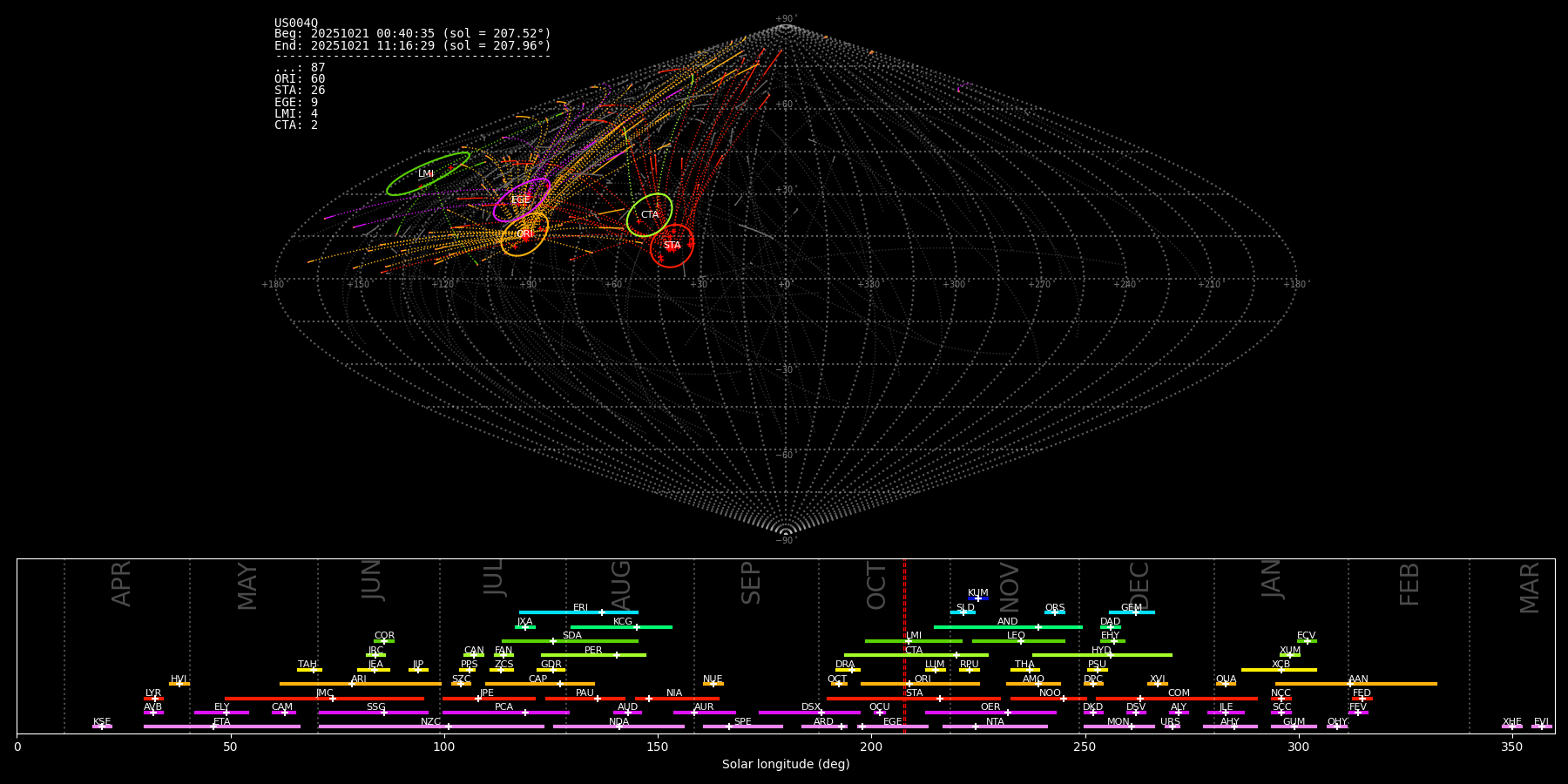Select the KUM shower bar
1568x784 pixels.
(x=978, y=598)
